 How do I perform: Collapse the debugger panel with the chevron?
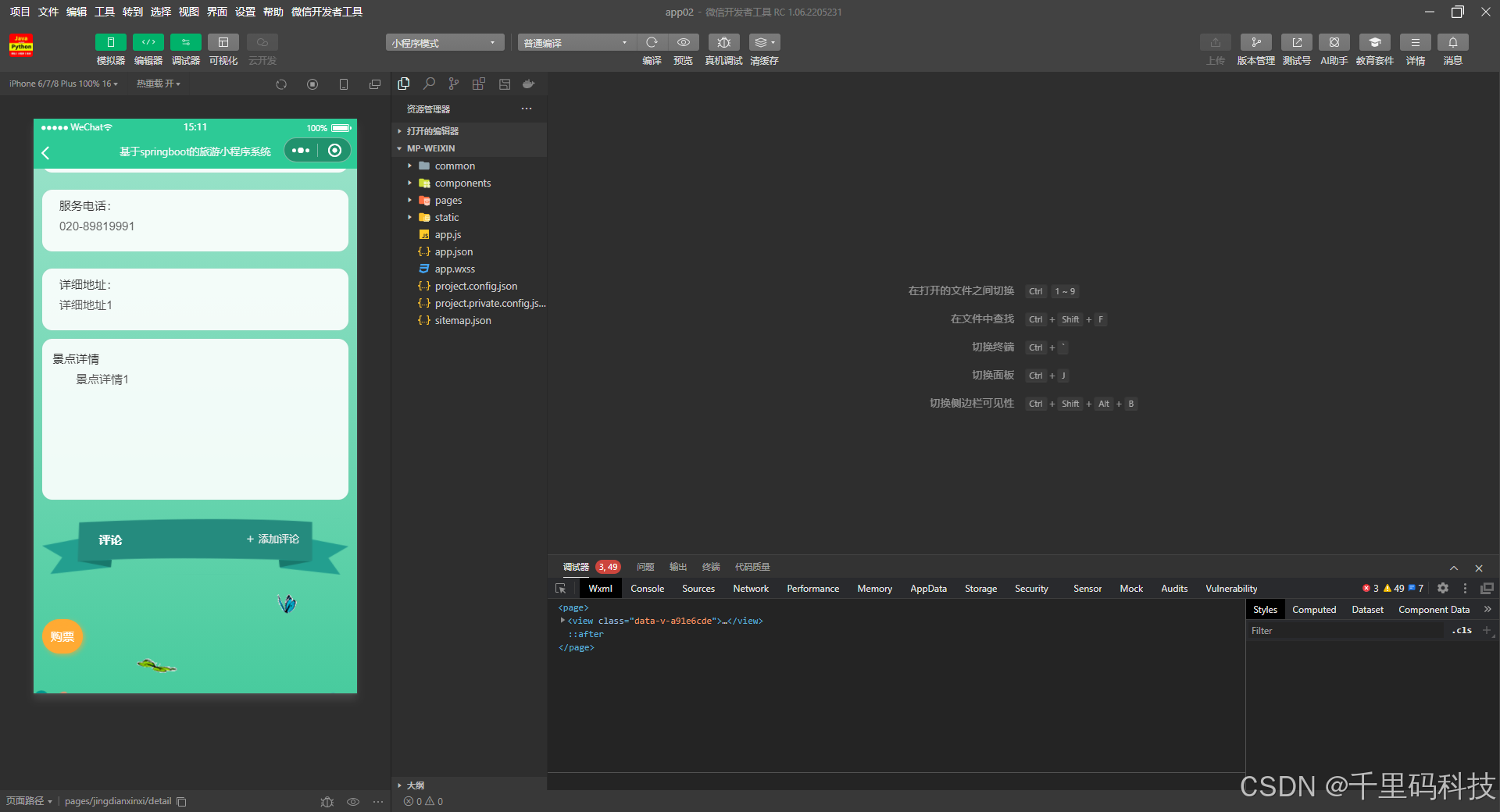[x=1454, y=568]
